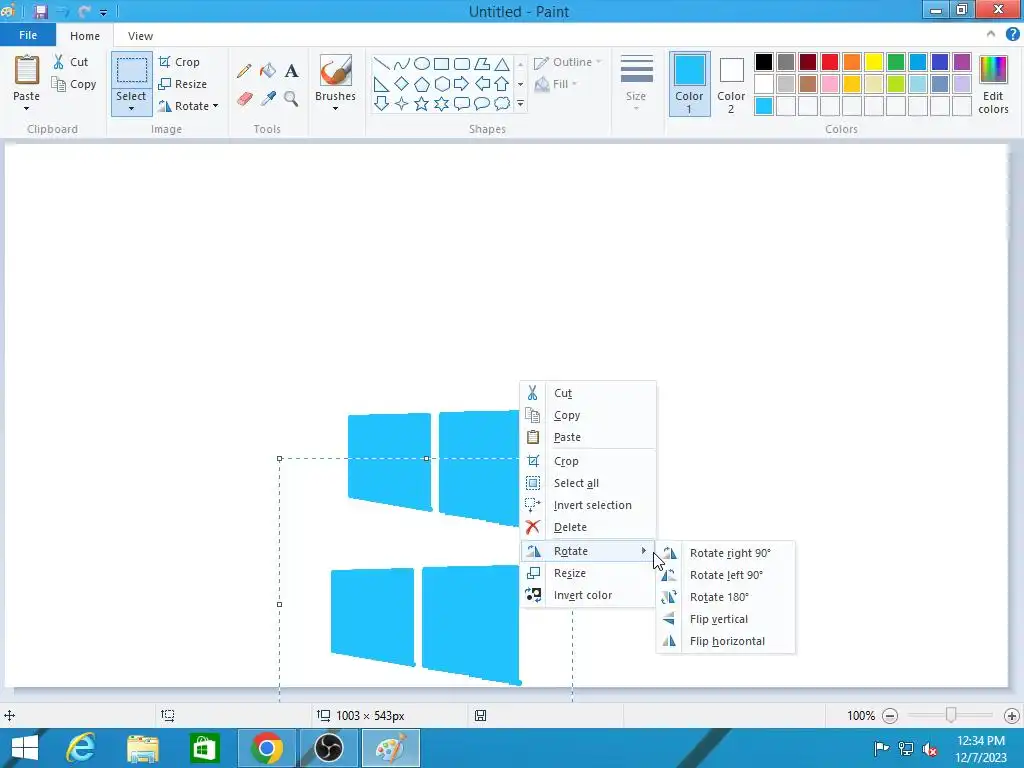Select Color 2 button
Image resolution: width=1024 pixels, height=768 pixels.
click(x=731, y=84)
